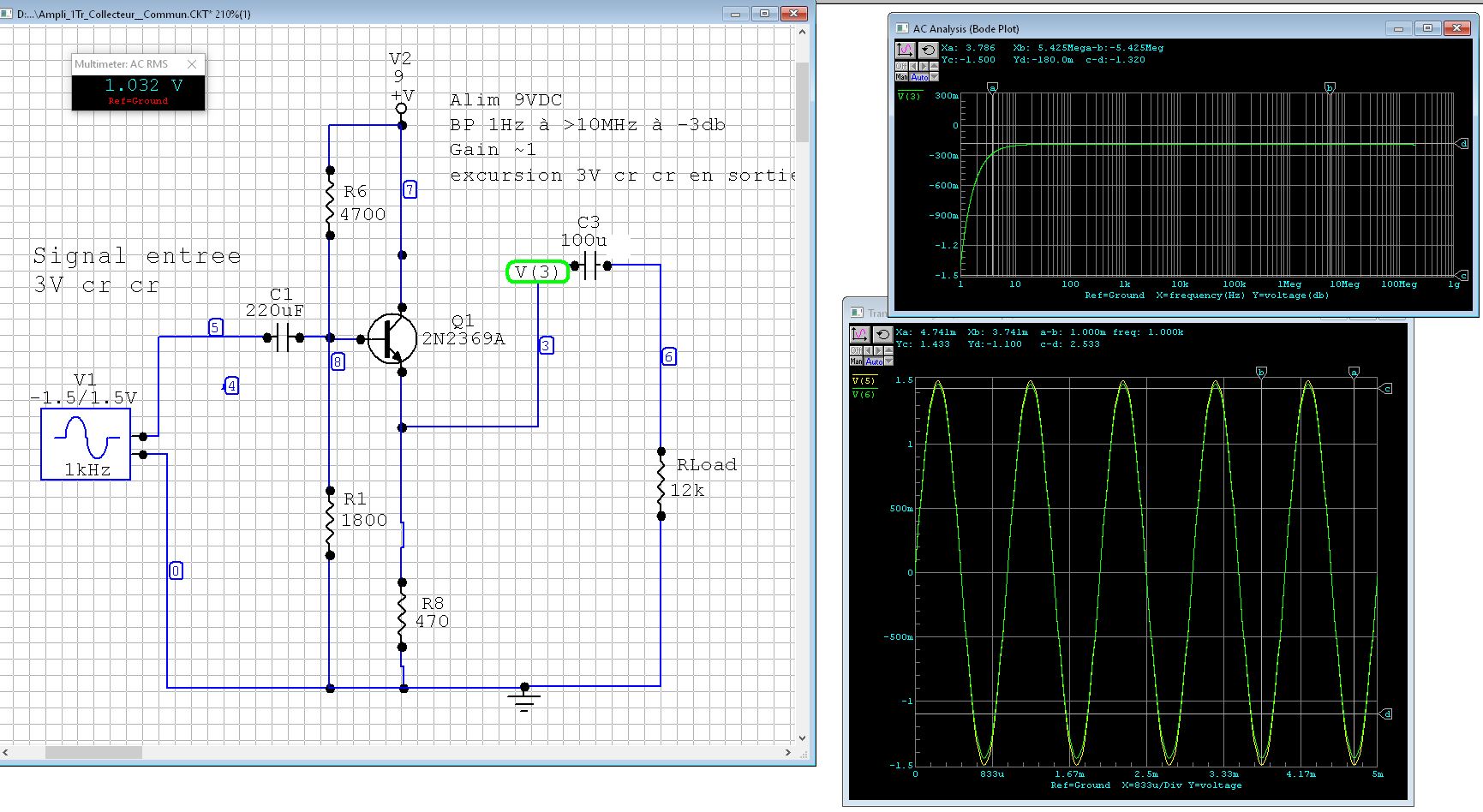Switch to Man mode in Bode Plot window

point(901,77)
